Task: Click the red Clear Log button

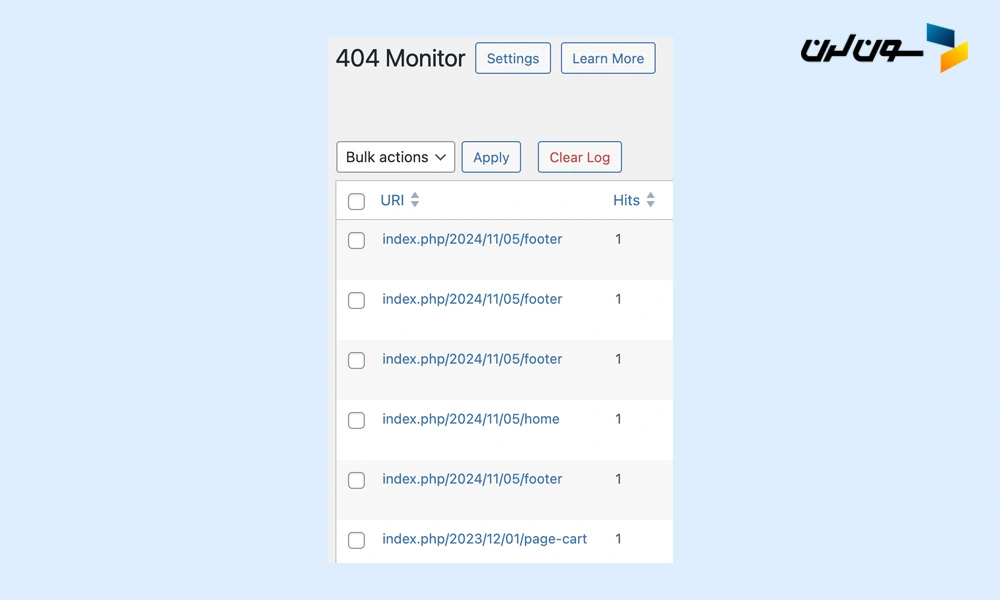Action: [x=579, y=157]
